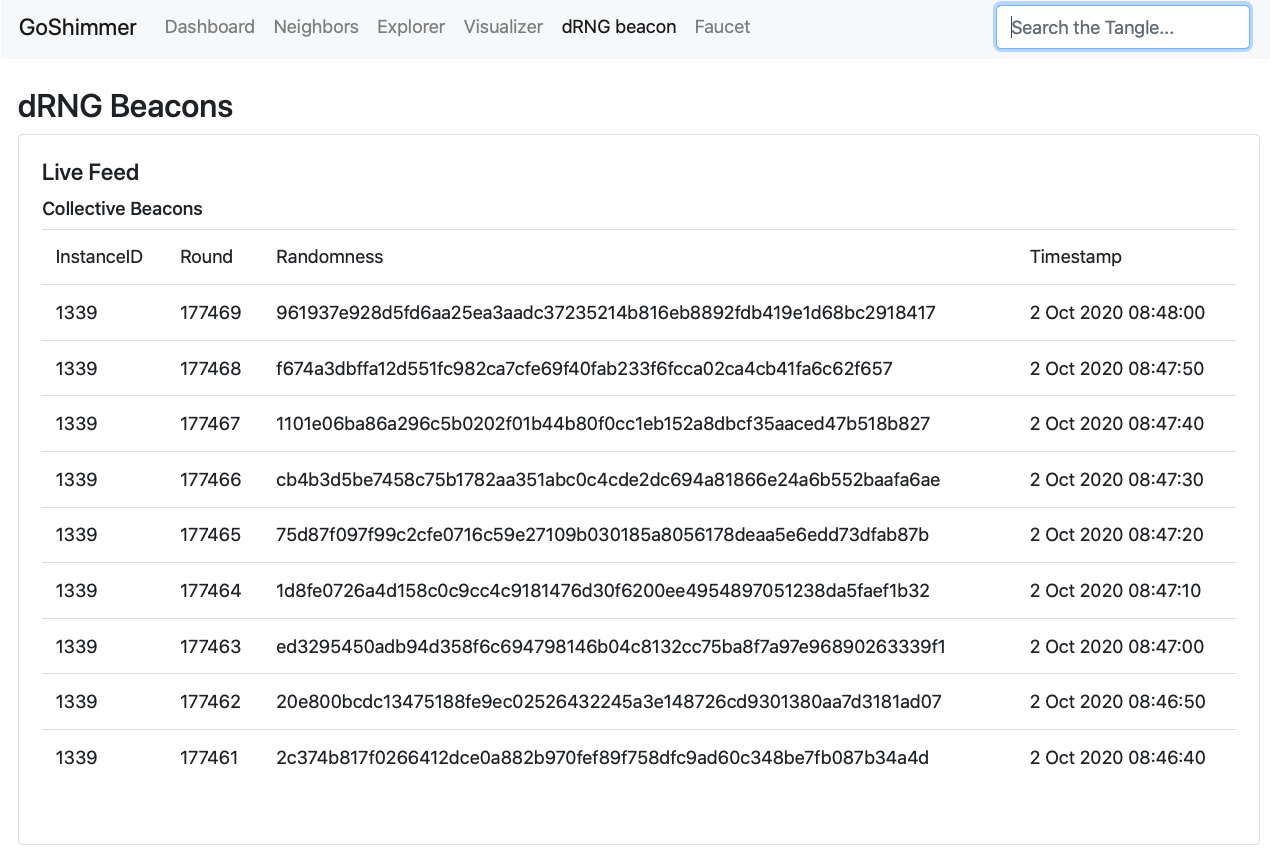This screenshot has height=855, width=1270.
Task: Click InstanceID 1339 in round 177468 row
Action: click(x=77, y=369)
